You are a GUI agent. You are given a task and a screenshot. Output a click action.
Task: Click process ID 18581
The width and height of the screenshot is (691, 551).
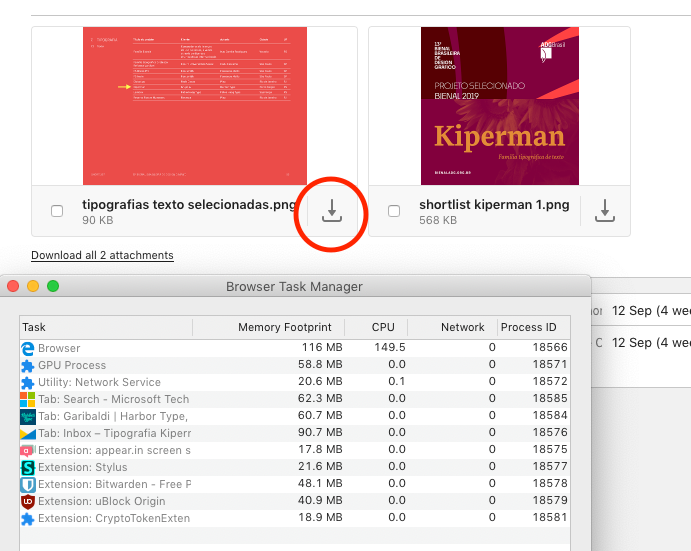(x=550, y=517)
